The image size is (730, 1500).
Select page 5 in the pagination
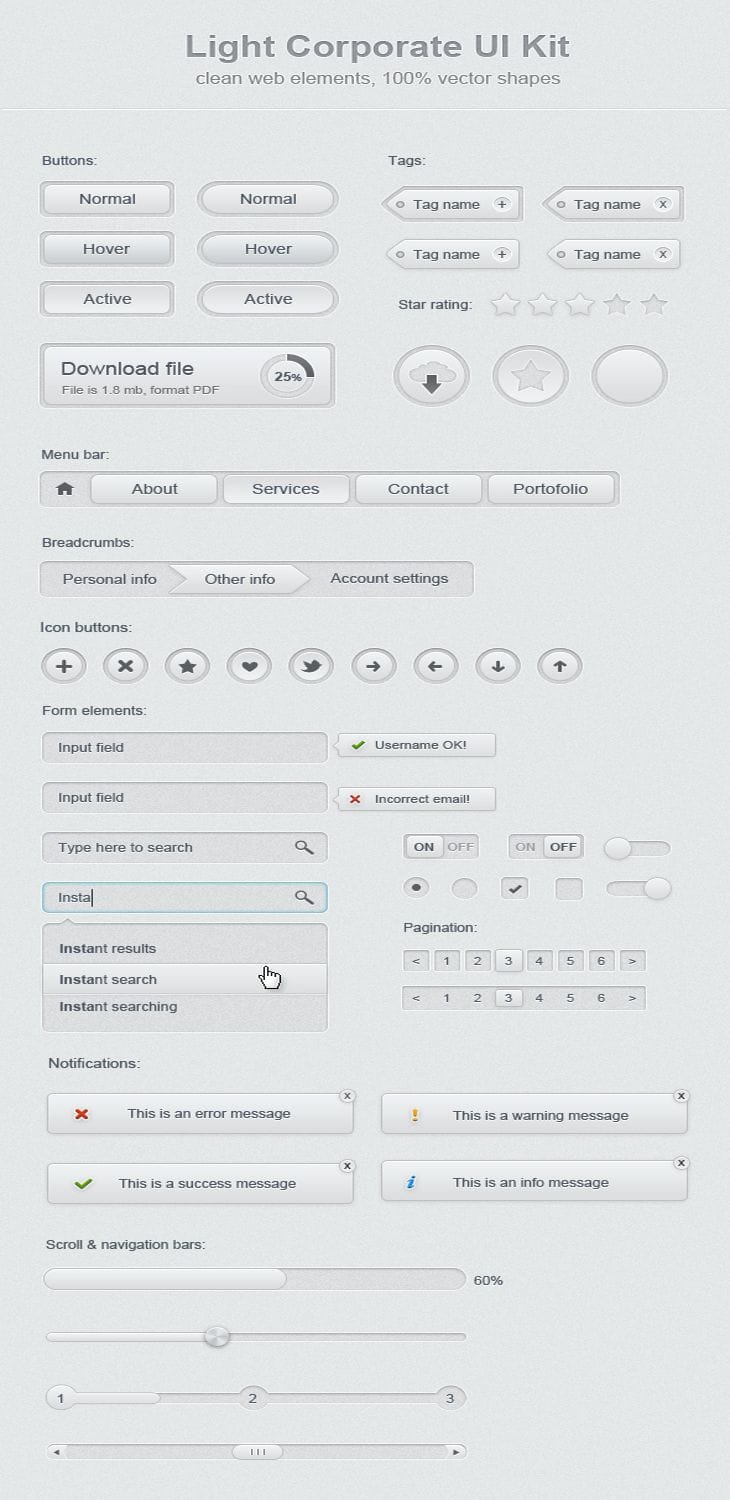point(570,960)
